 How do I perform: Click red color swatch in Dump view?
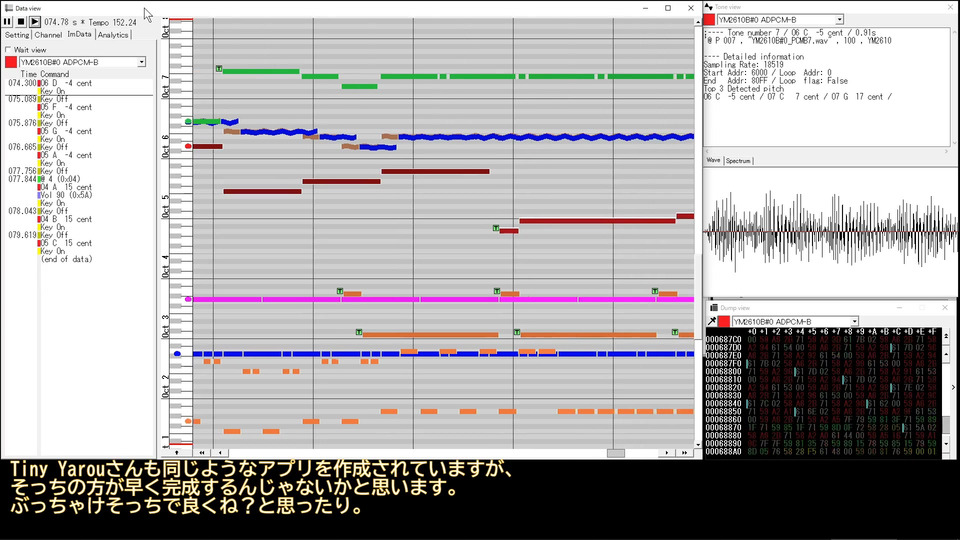[x=724, y=321]
